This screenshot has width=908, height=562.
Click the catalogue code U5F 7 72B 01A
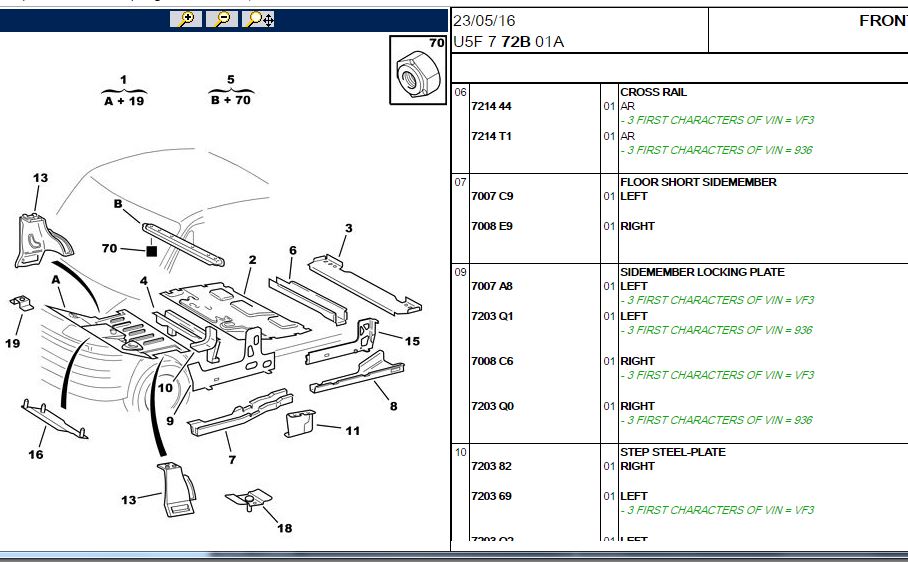pyautogui.click(x=508, y=42)
